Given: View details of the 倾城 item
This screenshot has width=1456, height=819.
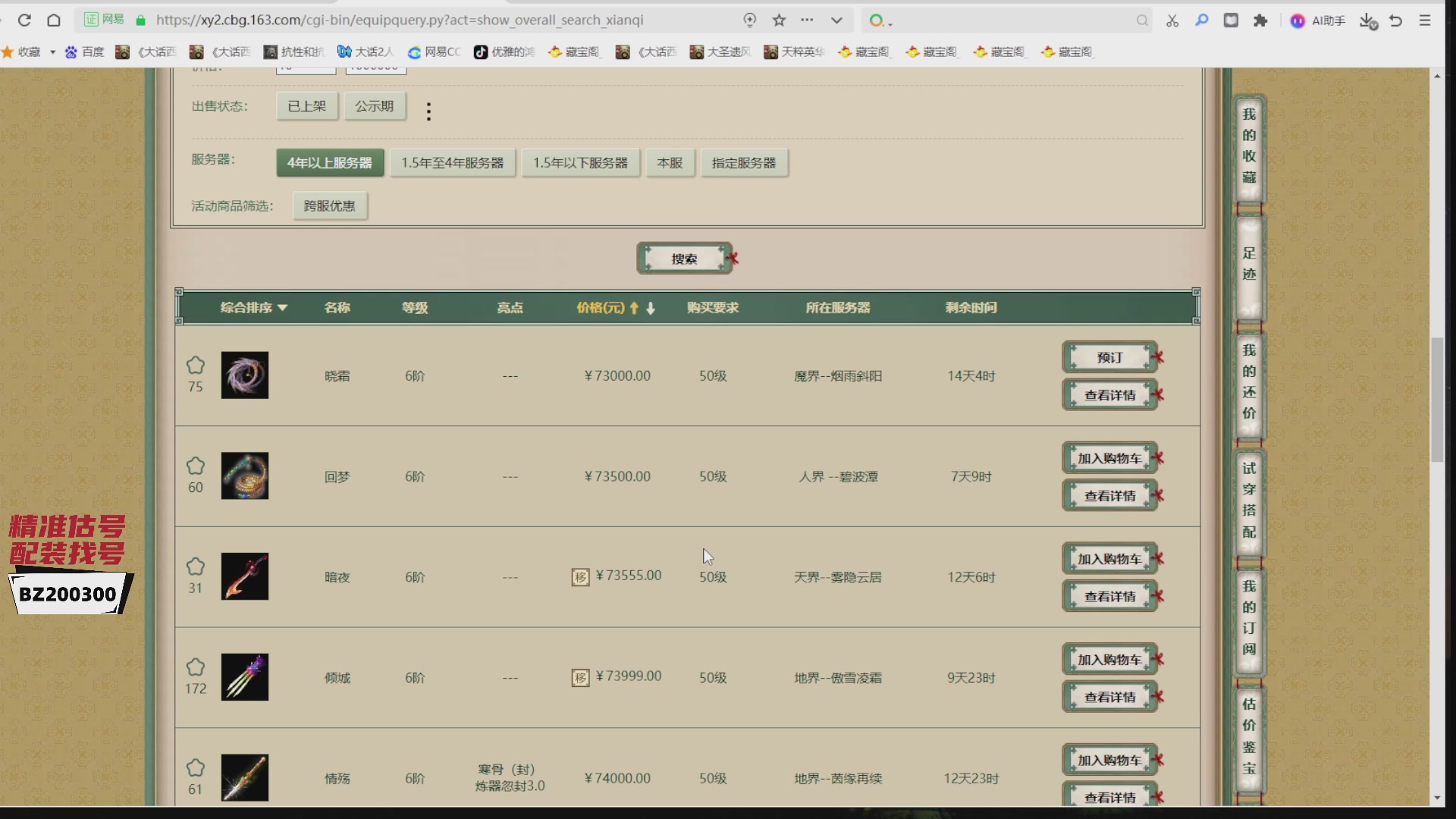Looking at the screenshot, I should point(1110,697).
